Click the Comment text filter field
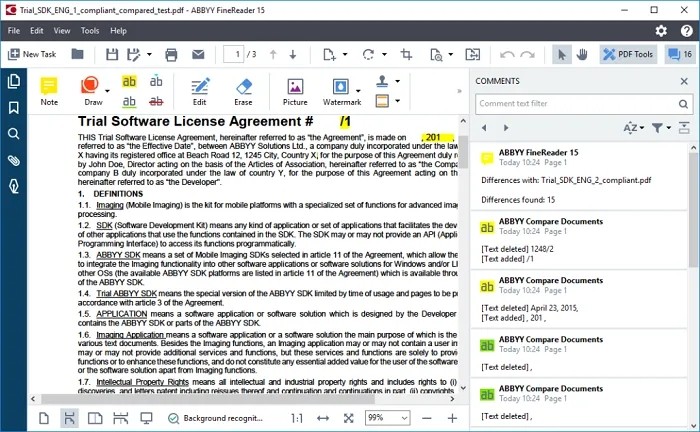Viewport: 700px width, 432px height. coord(584,104)
